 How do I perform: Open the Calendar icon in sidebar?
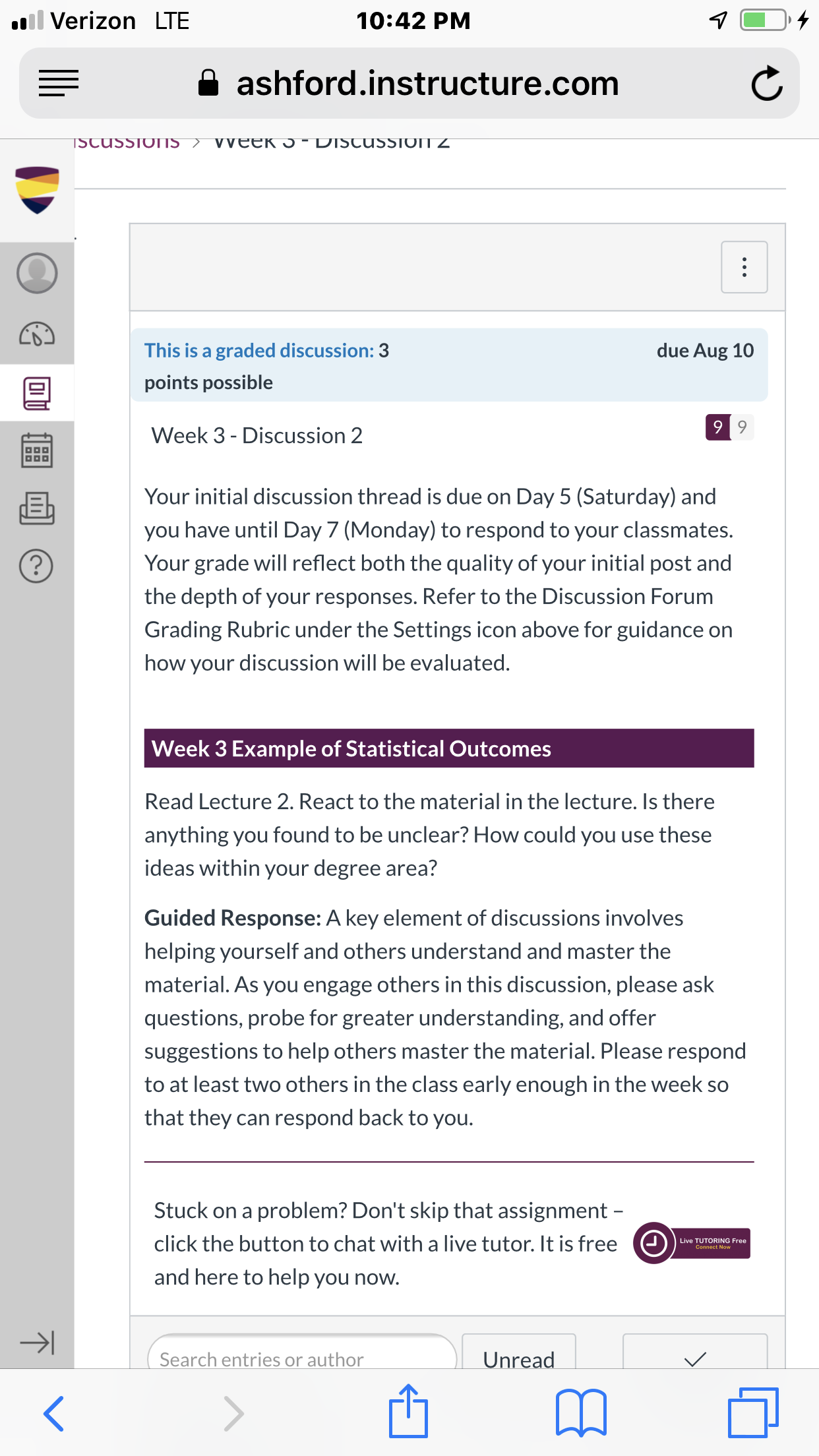point(37,450)
